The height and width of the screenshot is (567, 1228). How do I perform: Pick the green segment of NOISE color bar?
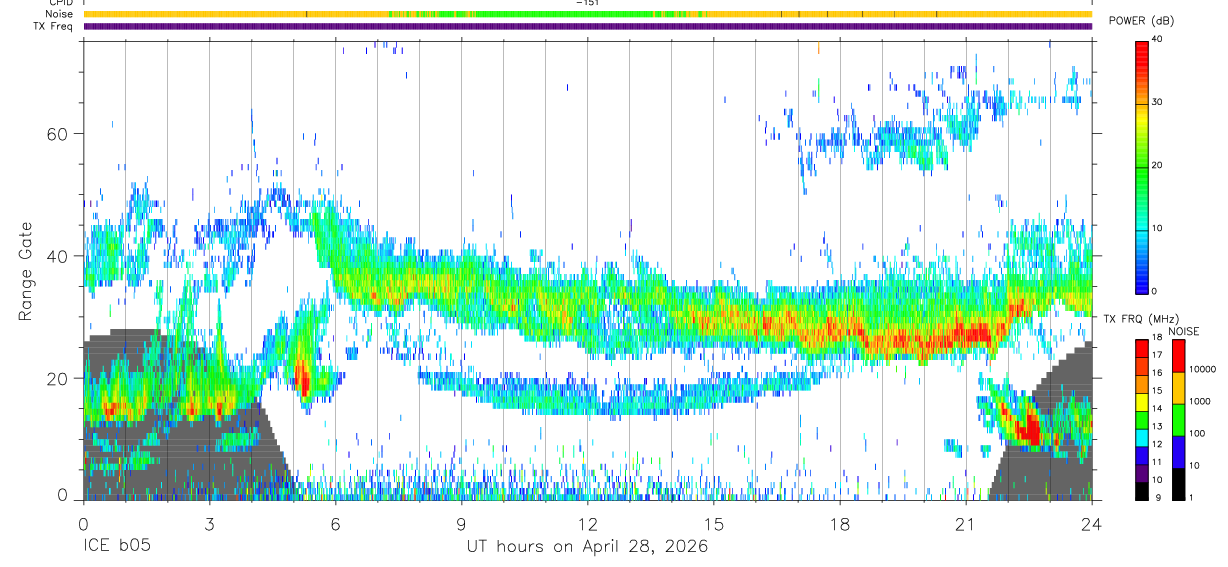pyautogui.click(x=1178, y=418)
